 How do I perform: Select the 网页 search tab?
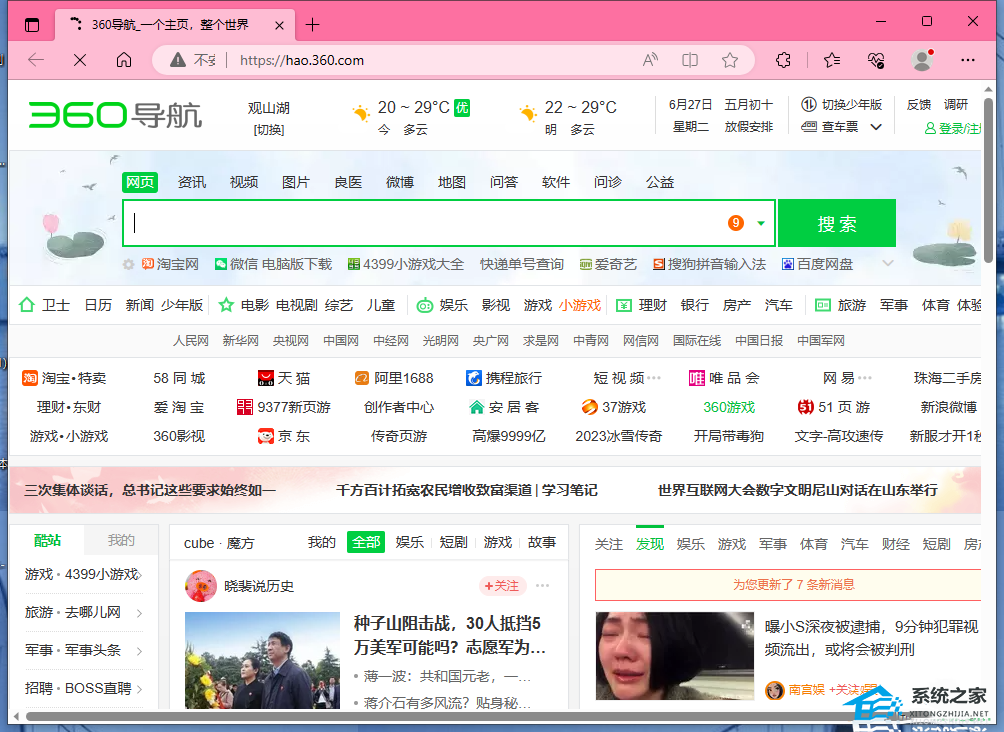pos(140,183)
